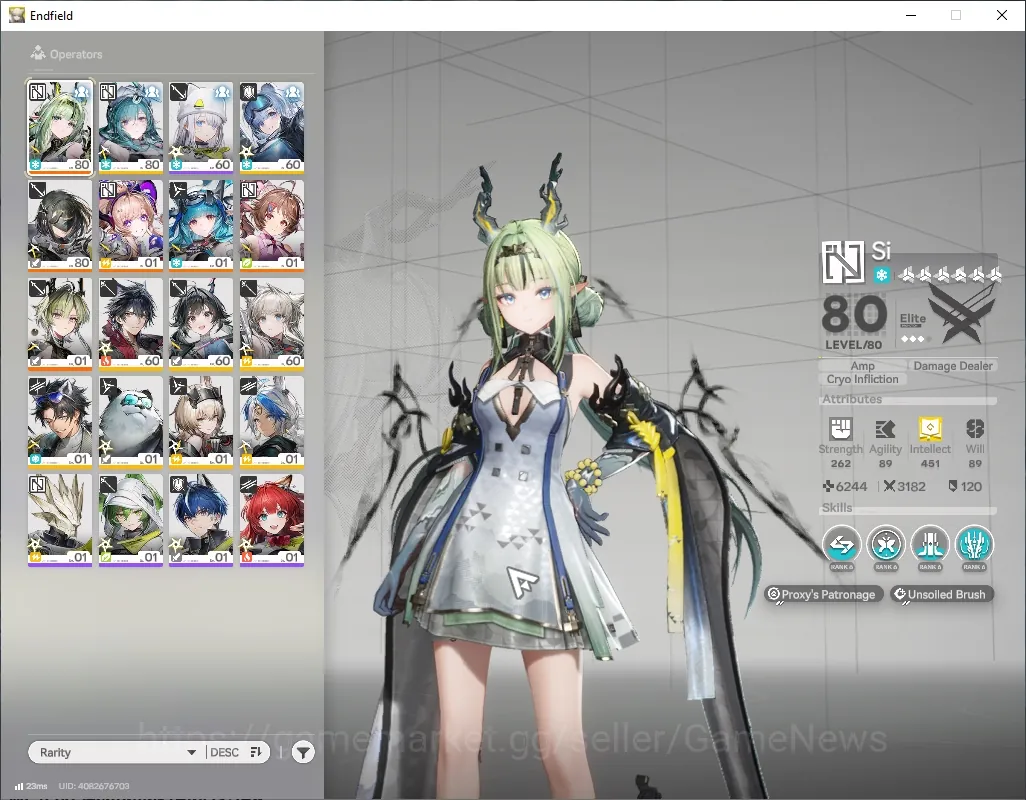
Task: Click the butterfly skill icon
Action: [x=886, y=544]
